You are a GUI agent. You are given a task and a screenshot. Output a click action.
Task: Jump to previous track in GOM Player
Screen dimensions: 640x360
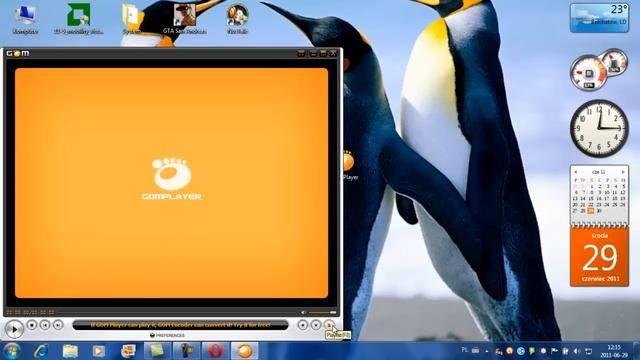coord(45,325)
